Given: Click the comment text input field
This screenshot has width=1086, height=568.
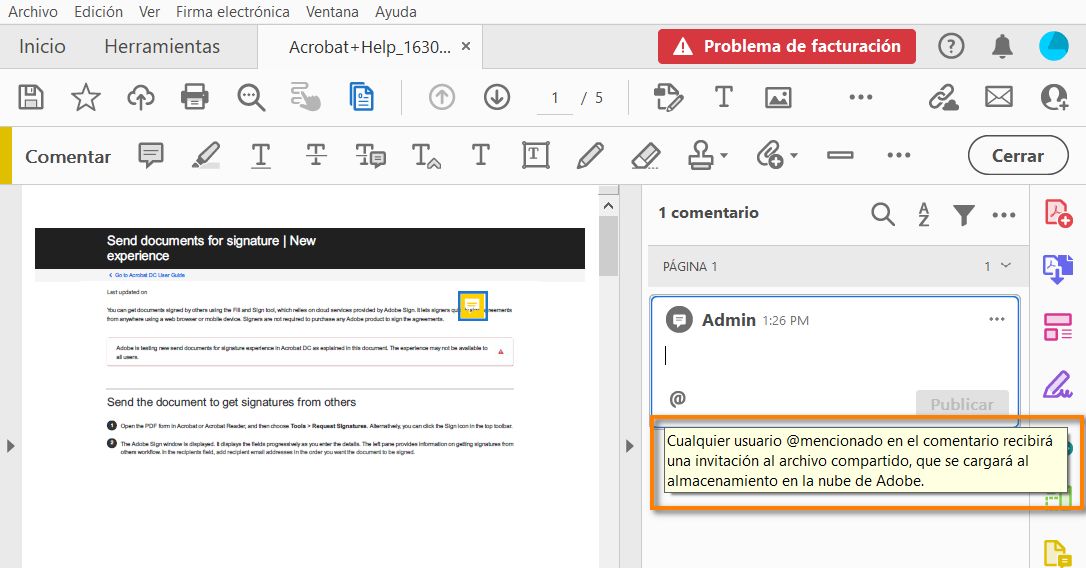Looking at the screenshot, I should 835,356.
